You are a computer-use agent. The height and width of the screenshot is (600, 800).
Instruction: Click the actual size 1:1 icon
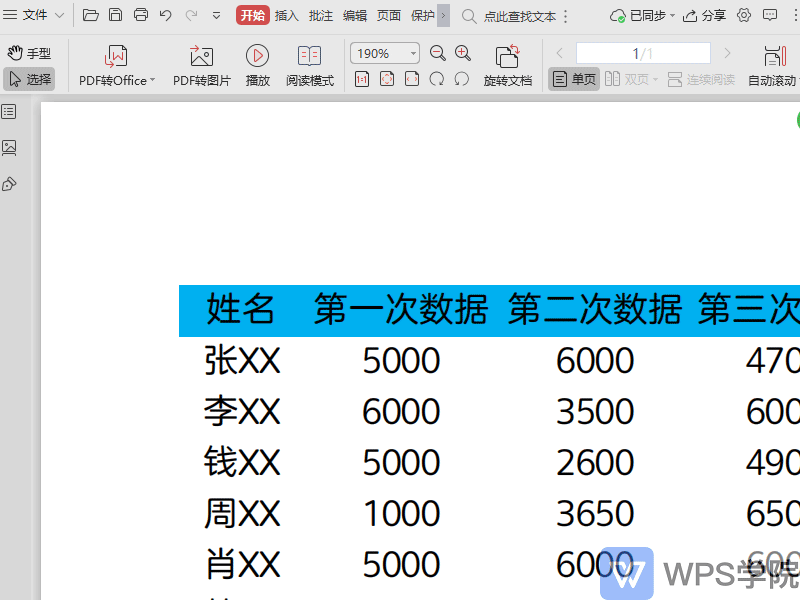point(362,79)
